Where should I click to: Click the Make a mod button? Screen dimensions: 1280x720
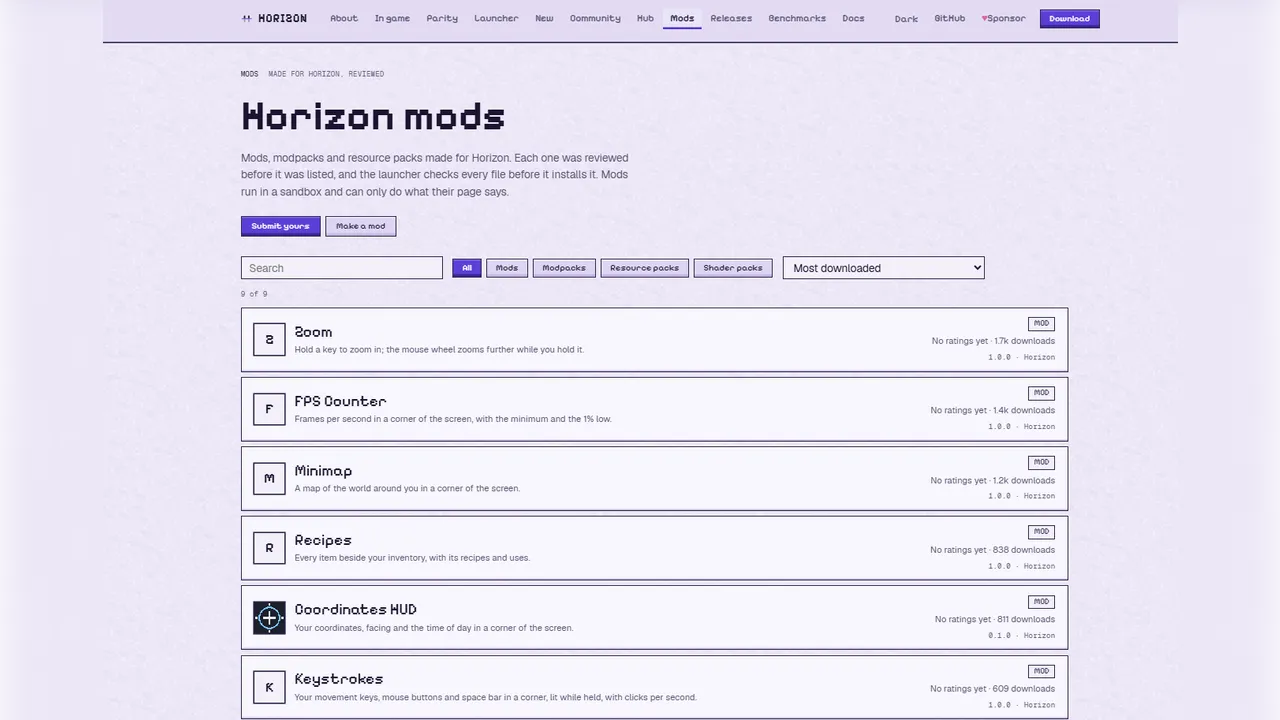pos(361,226)
